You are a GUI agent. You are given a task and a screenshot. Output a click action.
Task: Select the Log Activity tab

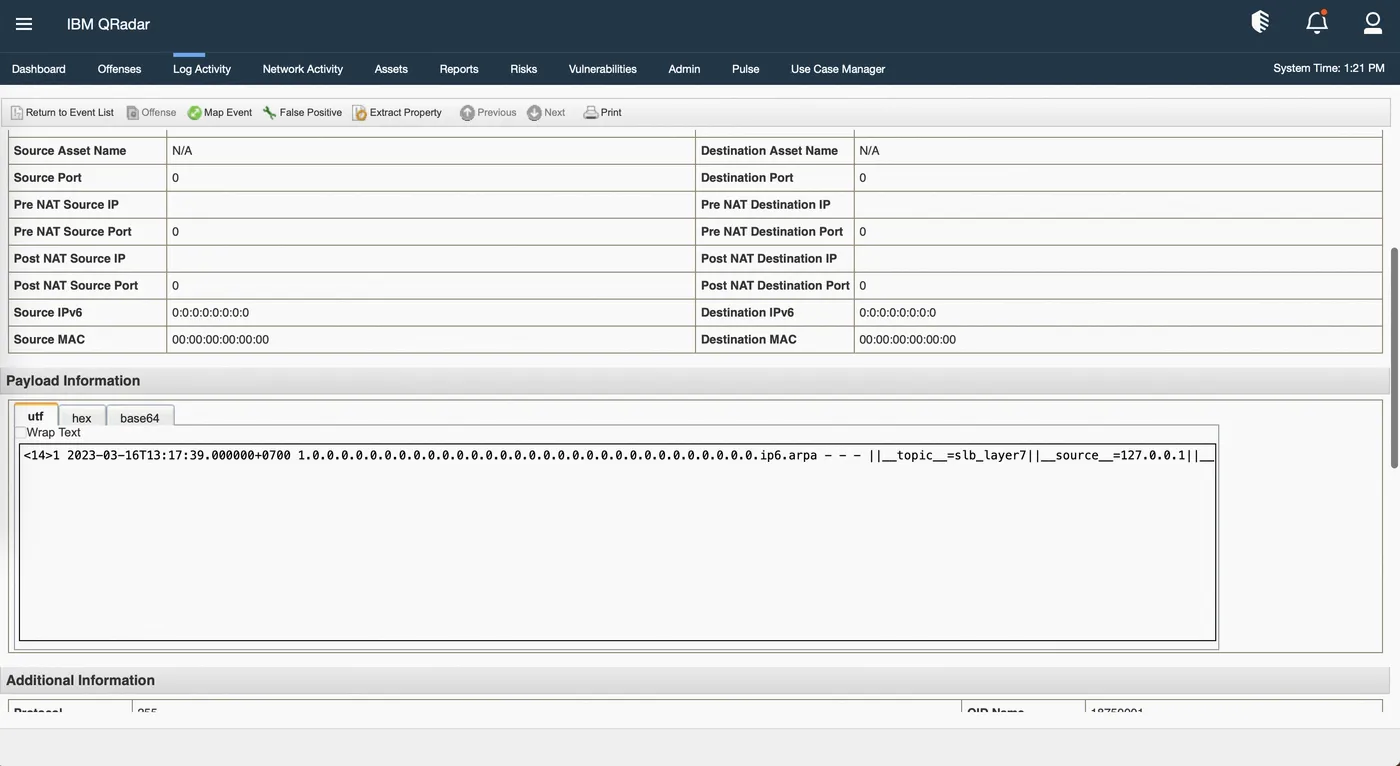pos(202,69)
